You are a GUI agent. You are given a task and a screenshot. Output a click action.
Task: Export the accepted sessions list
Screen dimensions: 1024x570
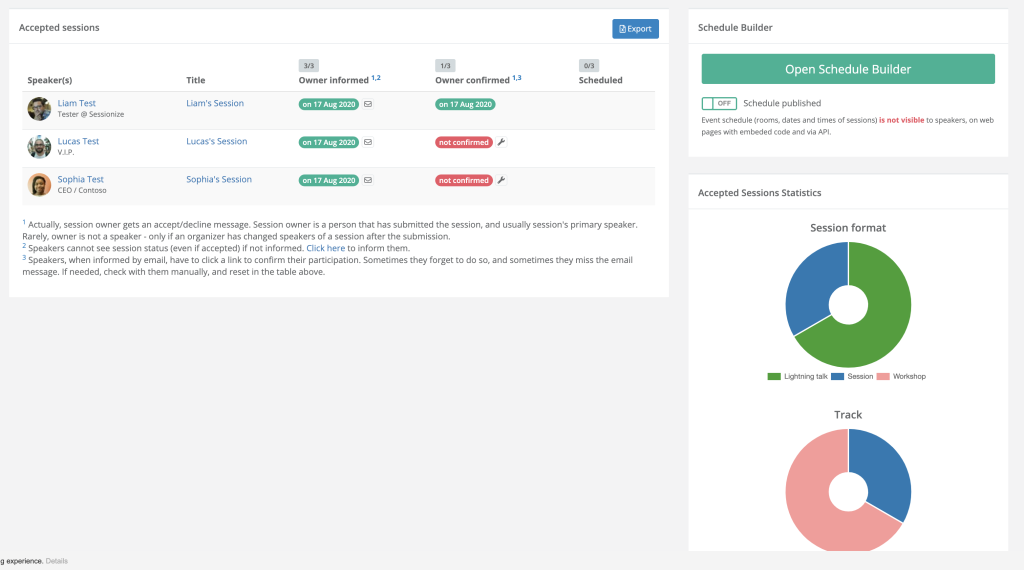click(635, 28)
